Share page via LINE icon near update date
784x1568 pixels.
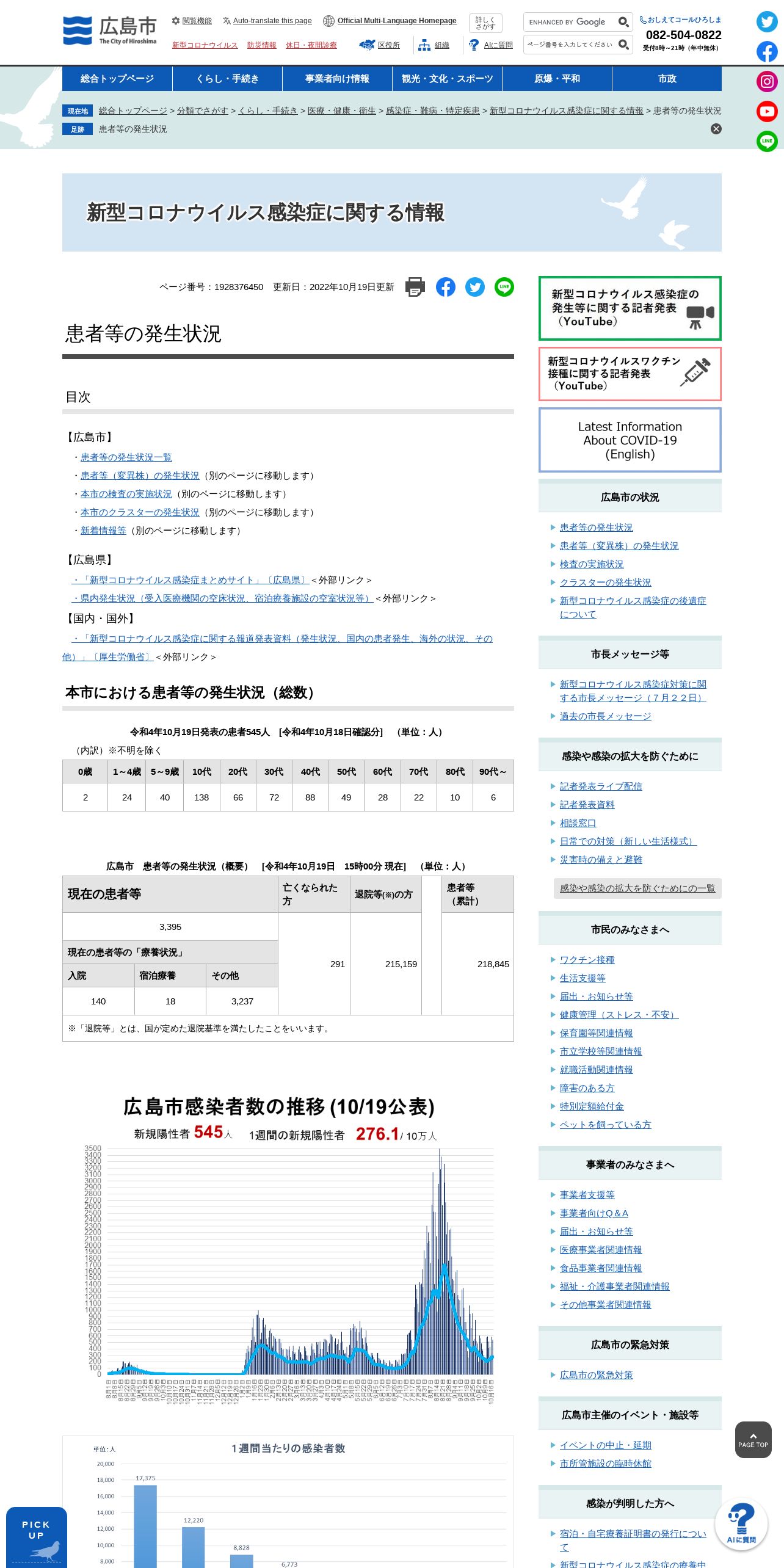click(x=504, y=287)
